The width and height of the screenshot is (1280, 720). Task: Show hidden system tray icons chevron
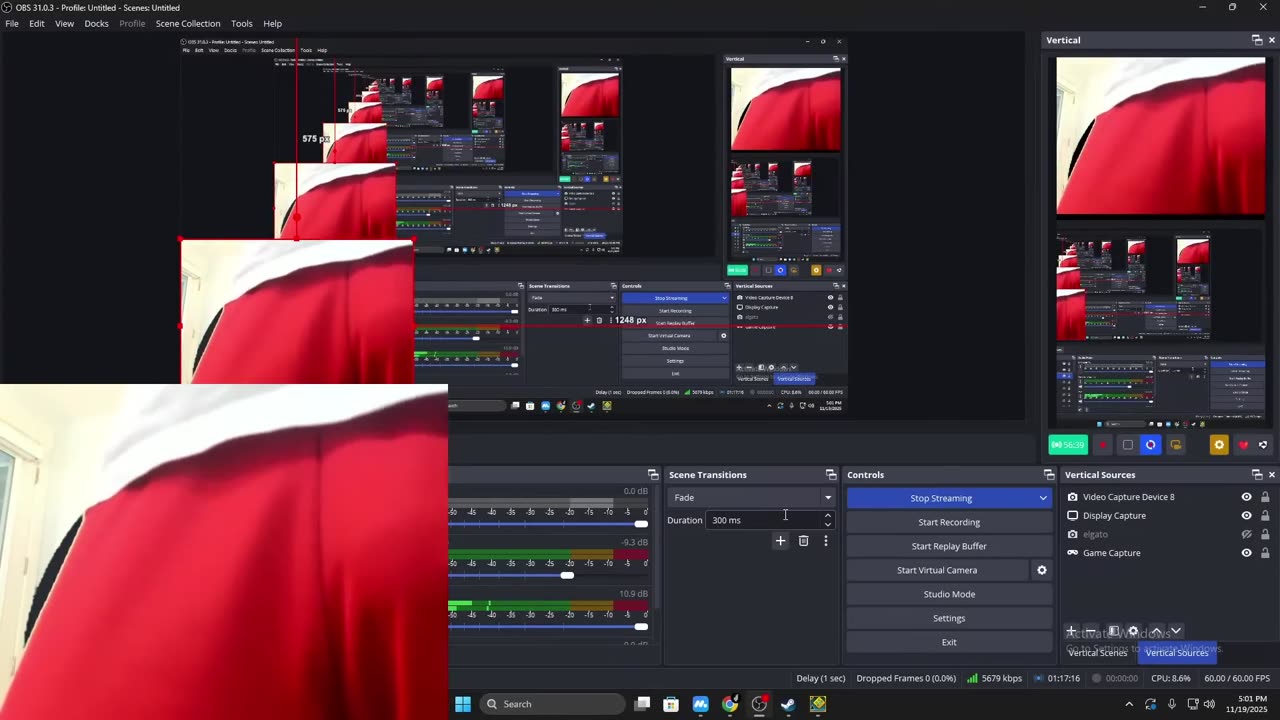click(1129, 704)
